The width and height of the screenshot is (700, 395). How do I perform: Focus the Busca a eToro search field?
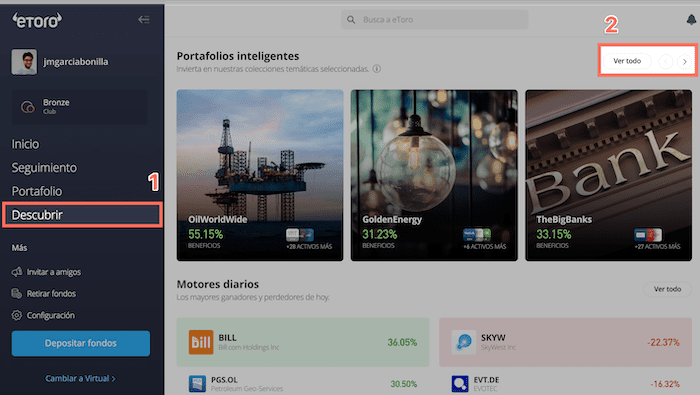(434, 20)
